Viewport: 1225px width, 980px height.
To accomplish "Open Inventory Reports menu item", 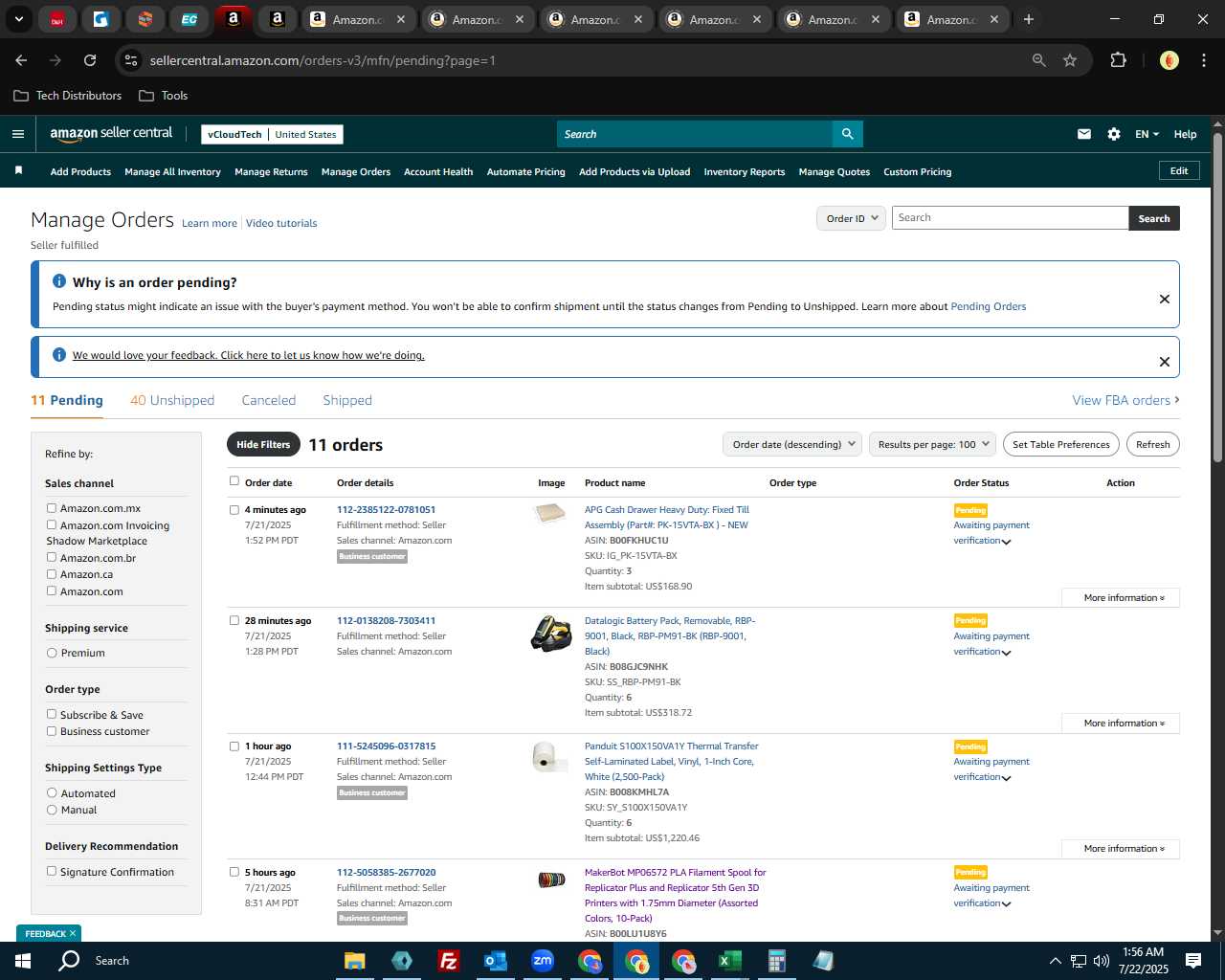I will pos(744,171).
